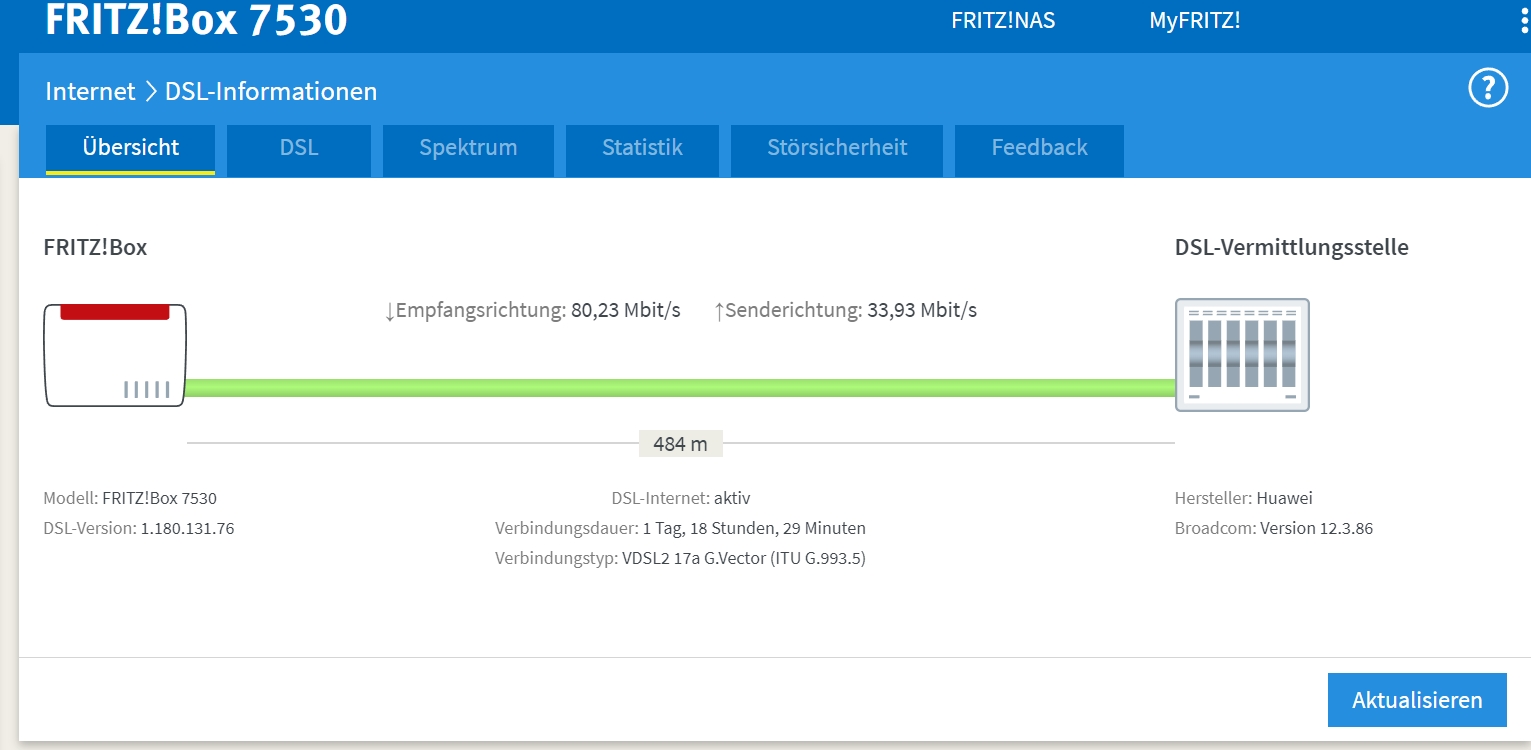1531x750 pixels.
Task: Click the FRITZ!Box router illustration
Action: [x=115, y=355]
